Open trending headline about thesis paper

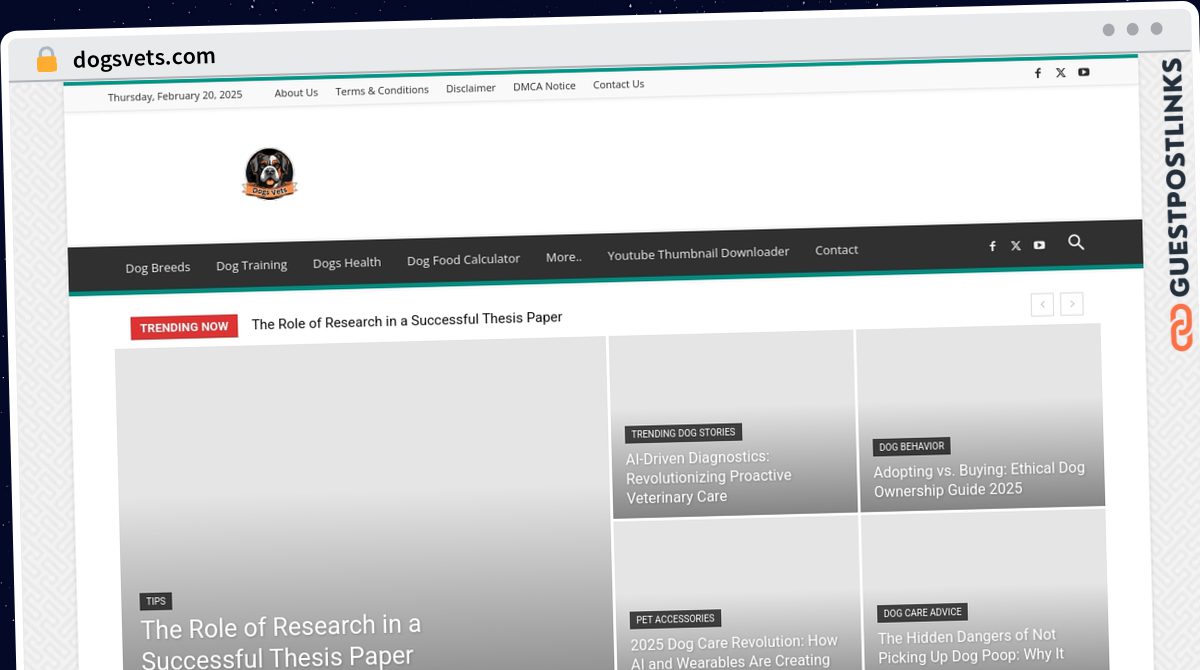pyautogui.click(x=406, y=320)
